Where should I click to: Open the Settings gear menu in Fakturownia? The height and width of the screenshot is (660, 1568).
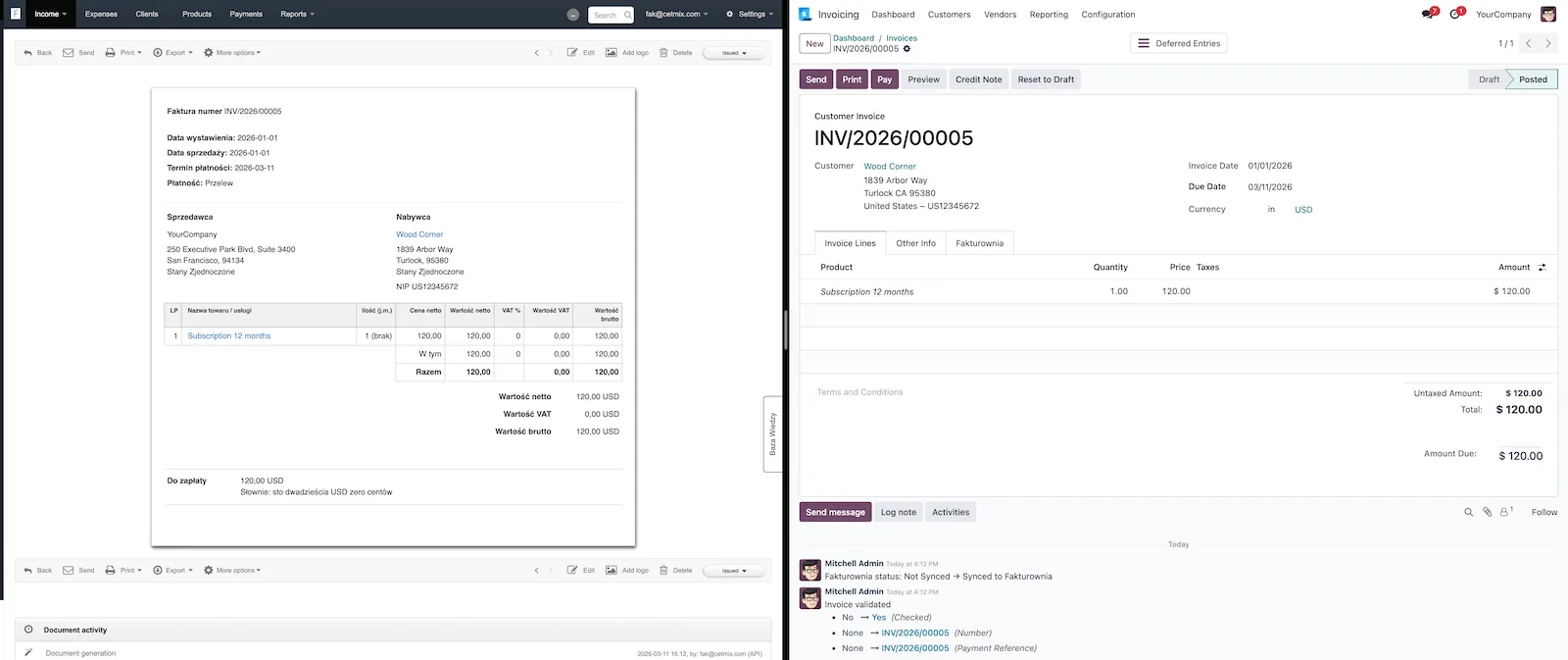click(750, 14)
